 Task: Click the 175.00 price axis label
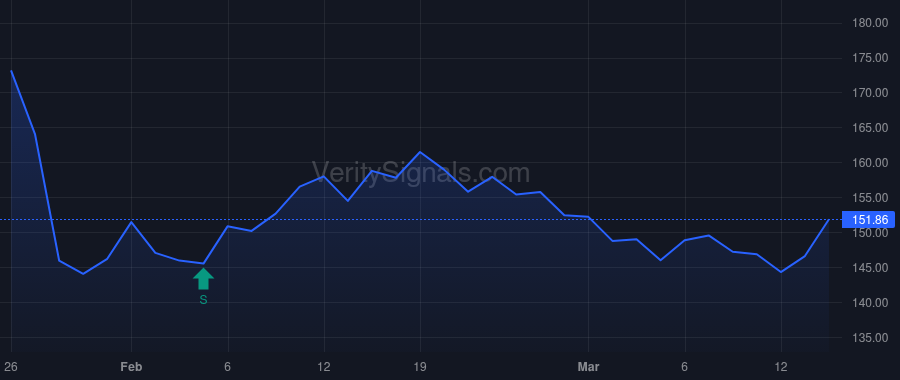coord(870,58)
